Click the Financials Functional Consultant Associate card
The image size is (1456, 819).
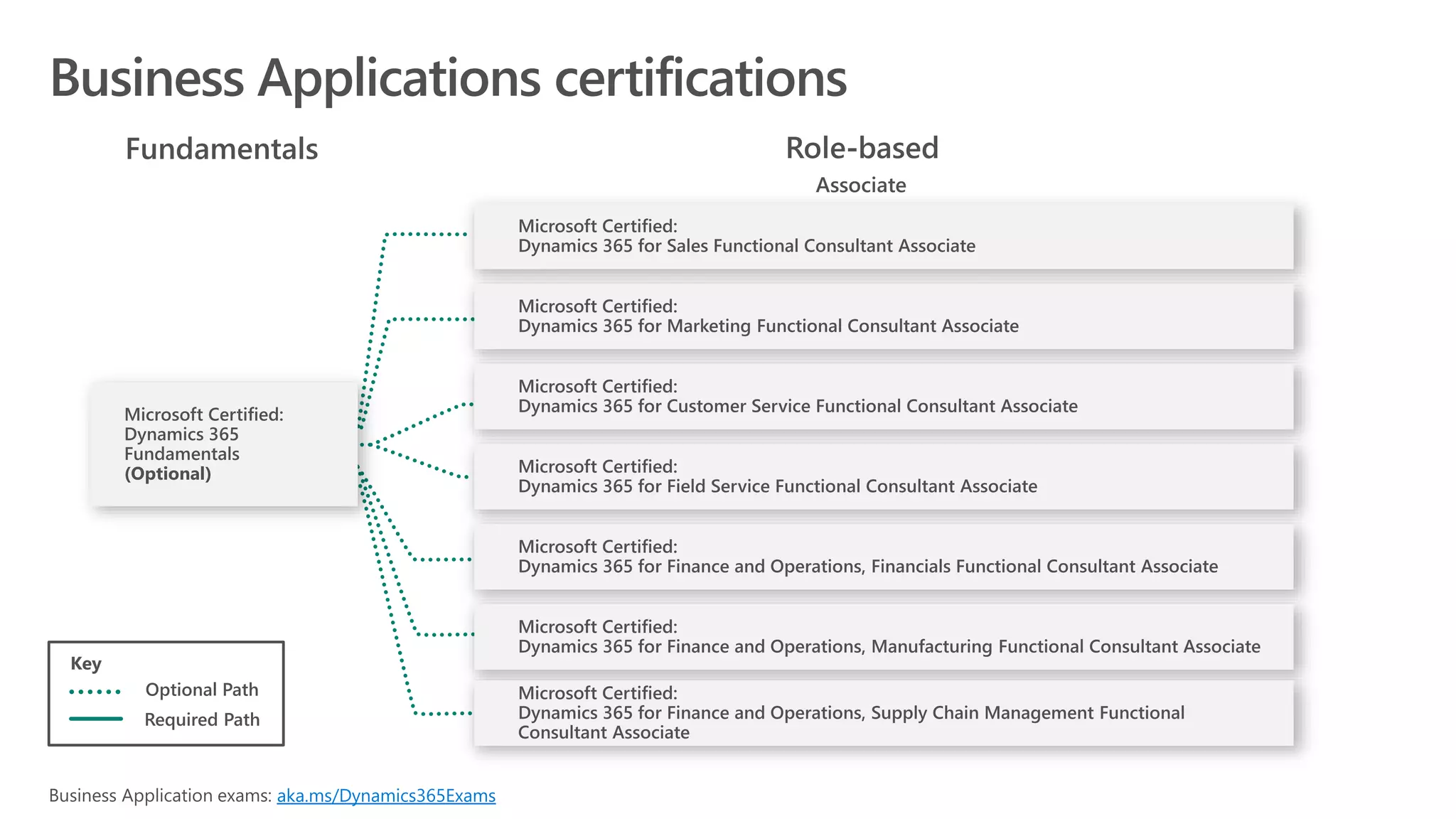click(x=884, y=557)
